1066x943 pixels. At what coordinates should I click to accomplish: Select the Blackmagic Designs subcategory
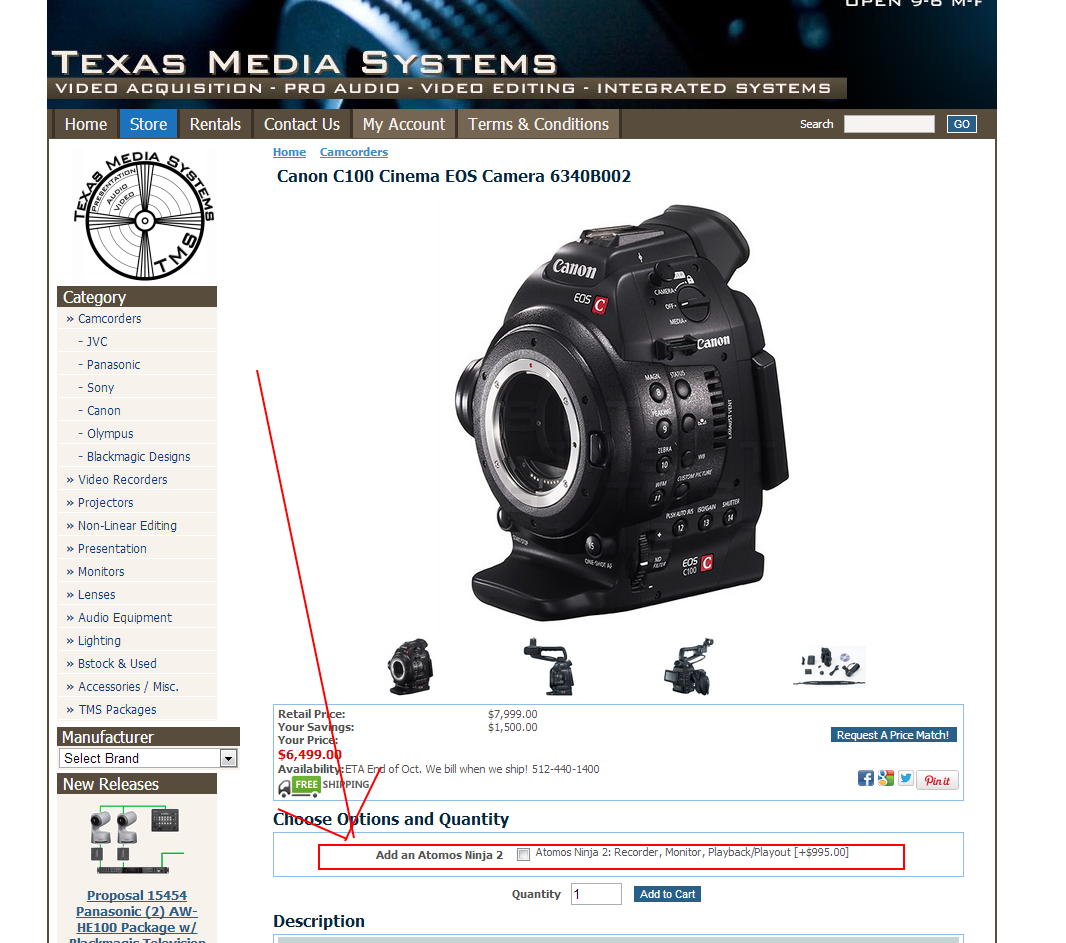[x=138, y=457]
